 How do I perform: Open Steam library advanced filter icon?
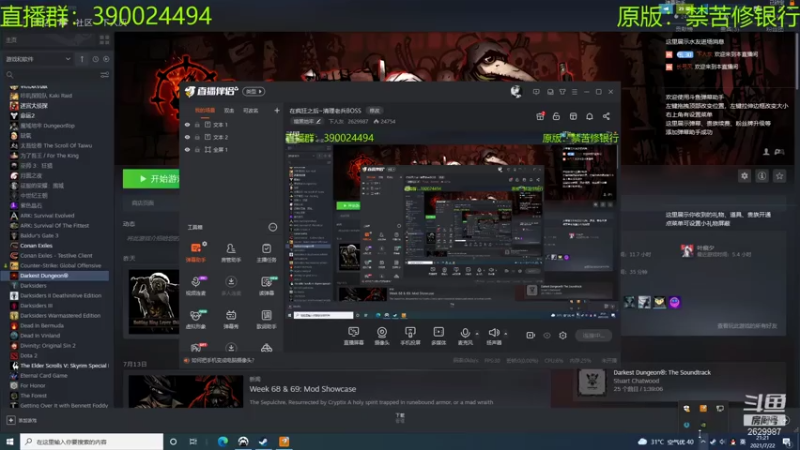tap(105, 75)
